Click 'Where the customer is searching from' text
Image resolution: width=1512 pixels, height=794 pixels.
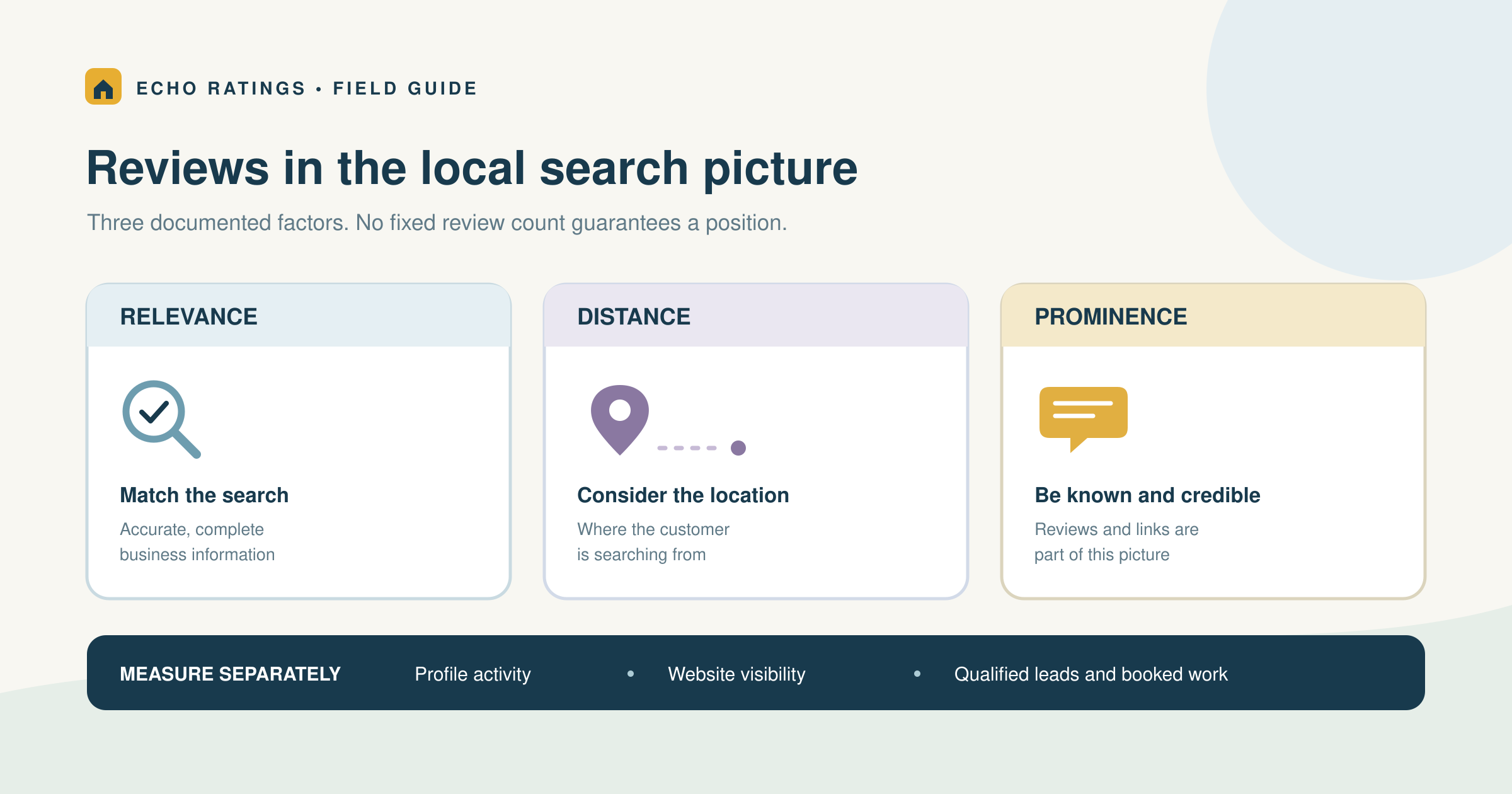(653, 542)
